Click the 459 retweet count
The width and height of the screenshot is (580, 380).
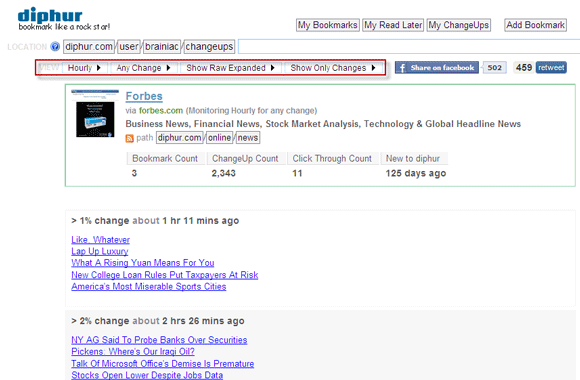click(524, 68)
